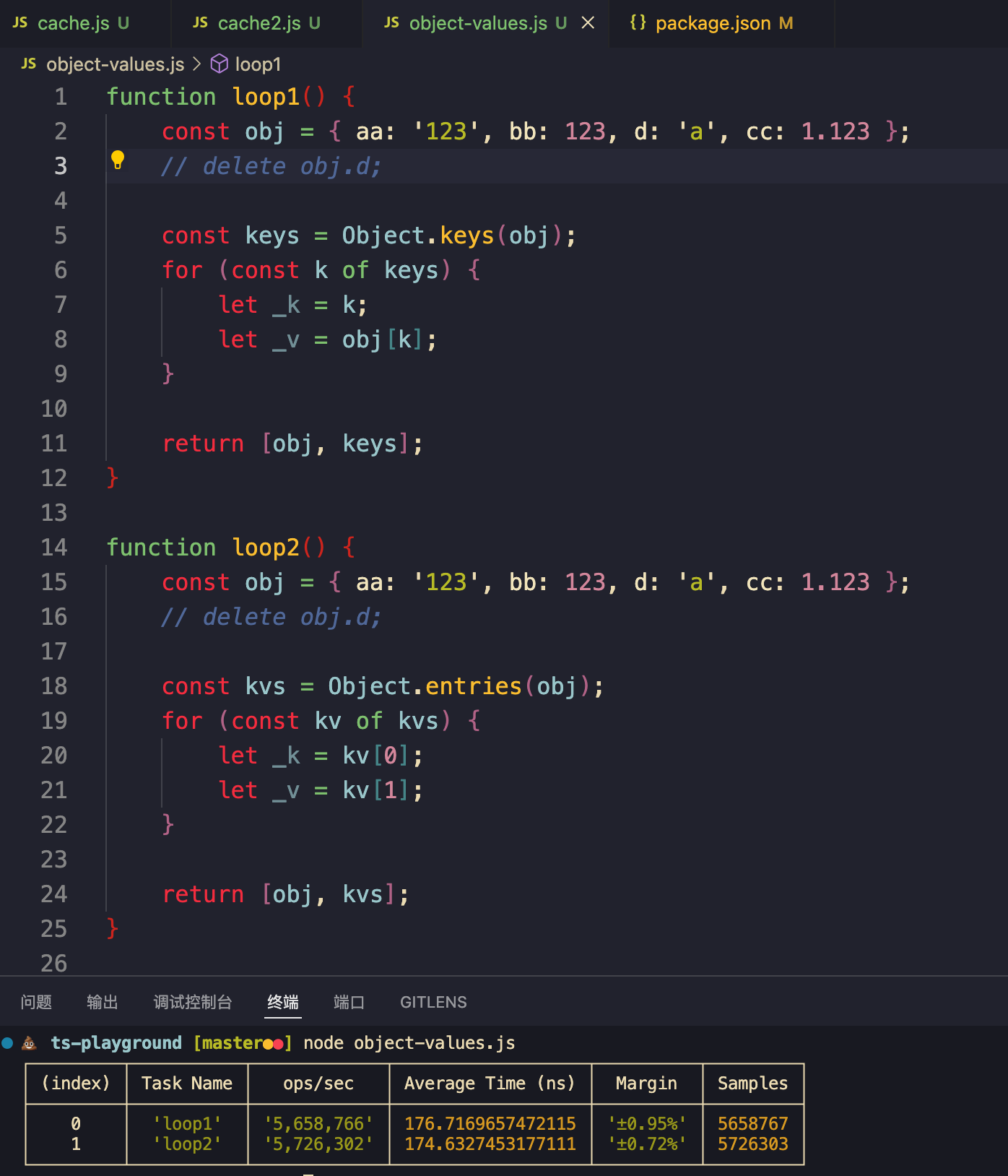The height and width of the screenshot is (1176, 1008).
Task: Click object-values.js in the breadcrumb
Action: (x=116, y=64)
